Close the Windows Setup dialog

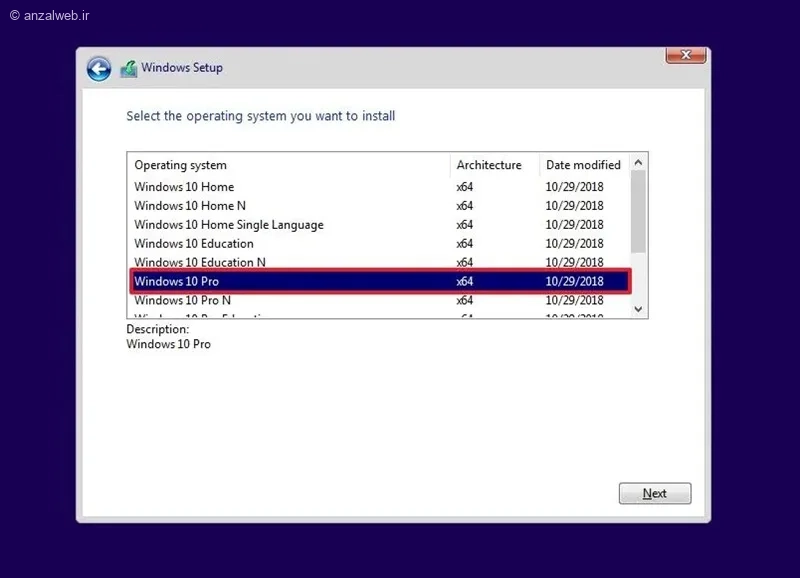686,55
